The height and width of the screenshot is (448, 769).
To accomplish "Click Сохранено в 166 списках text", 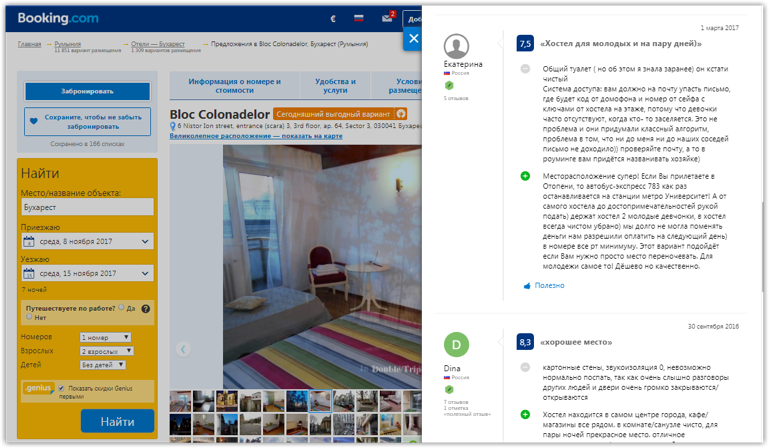I will pyautogui.click(x=87, y=144).
